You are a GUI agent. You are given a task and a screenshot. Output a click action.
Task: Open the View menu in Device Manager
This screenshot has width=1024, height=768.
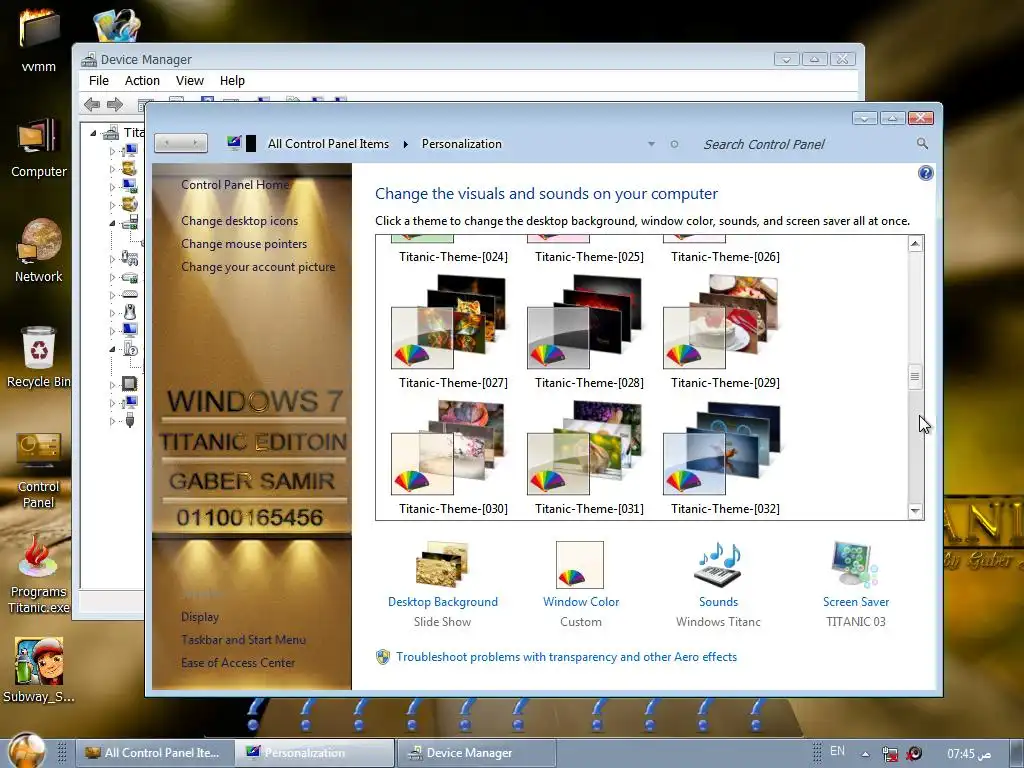189,80
